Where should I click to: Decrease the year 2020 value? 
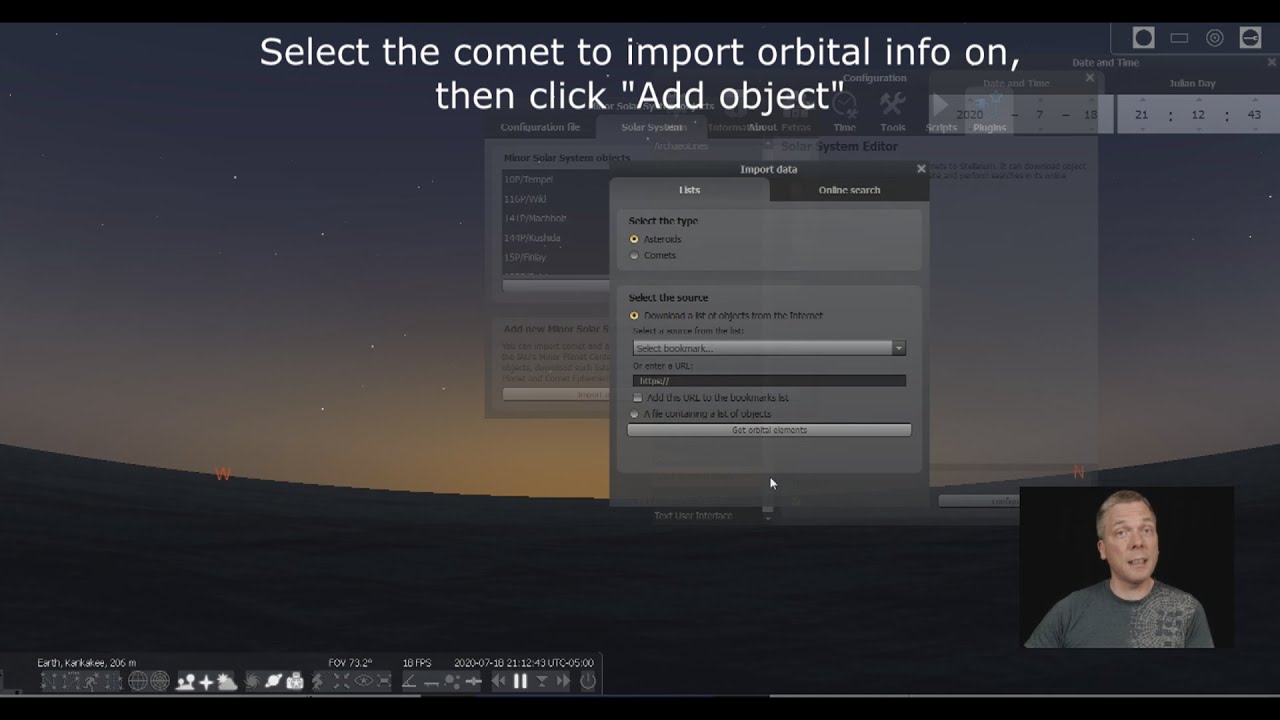(x=970, y=130)
